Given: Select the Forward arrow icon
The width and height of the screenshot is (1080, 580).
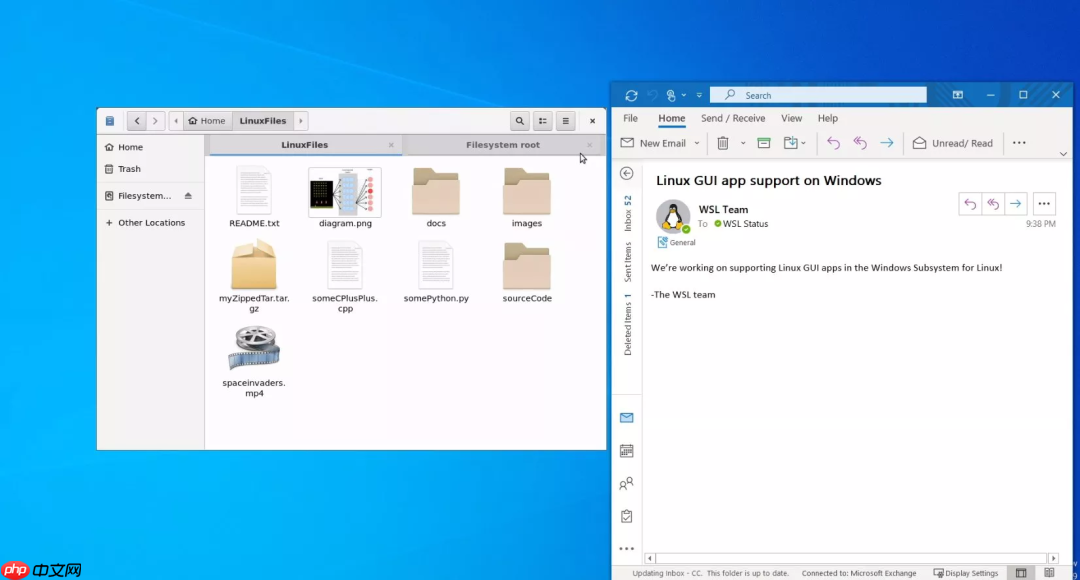Looking at the screenshot, I should (x=888, y=143).
